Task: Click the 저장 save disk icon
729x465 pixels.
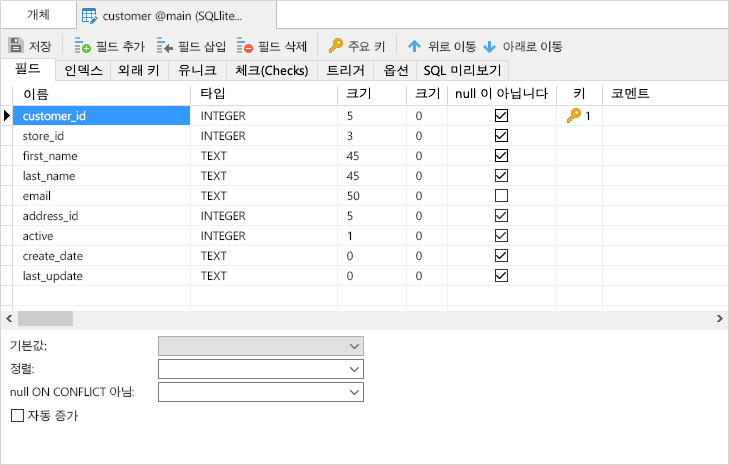Action: point(16,46)
